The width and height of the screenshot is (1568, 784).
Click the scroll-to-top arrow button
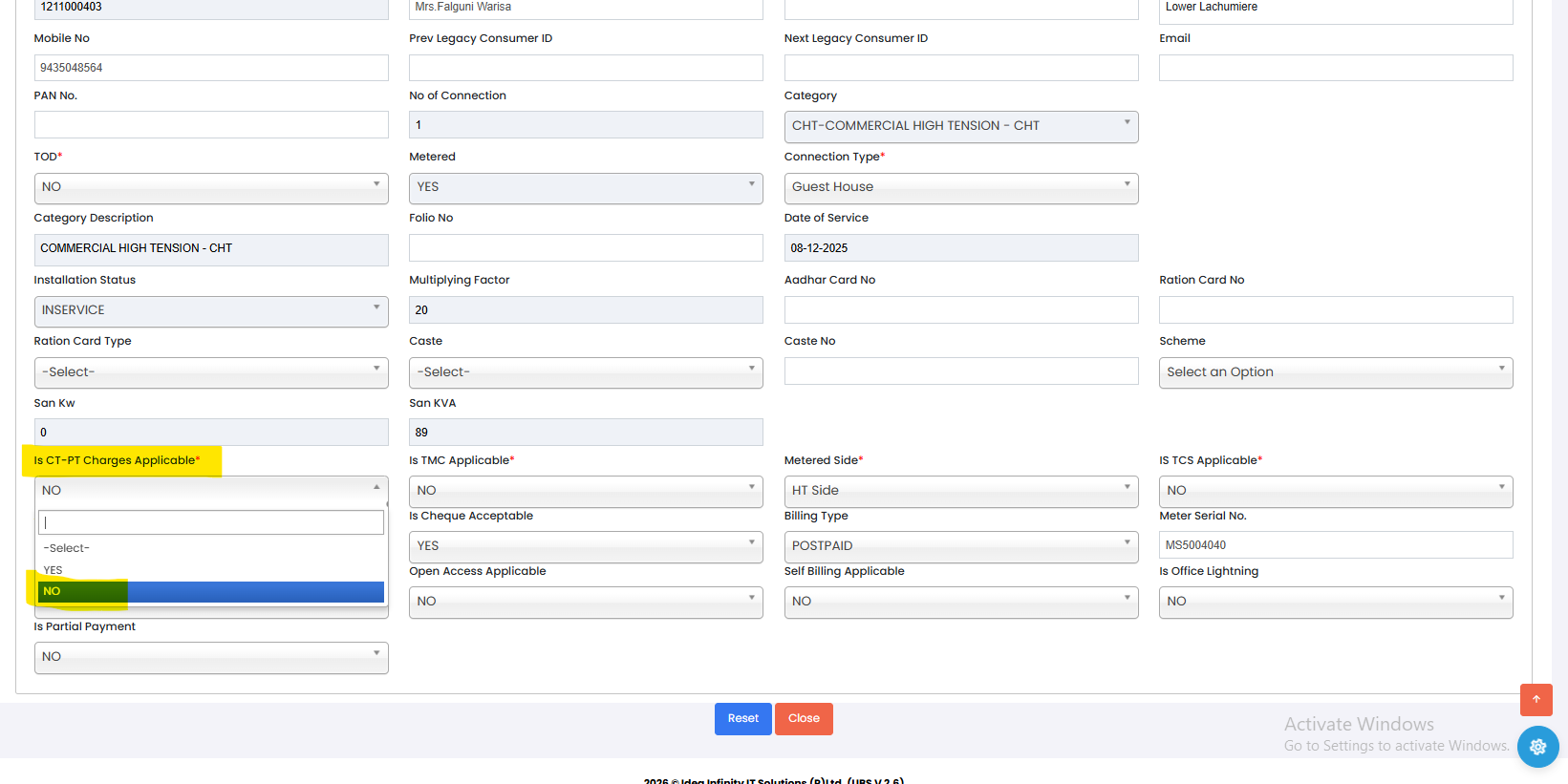tap(1536, 699)
